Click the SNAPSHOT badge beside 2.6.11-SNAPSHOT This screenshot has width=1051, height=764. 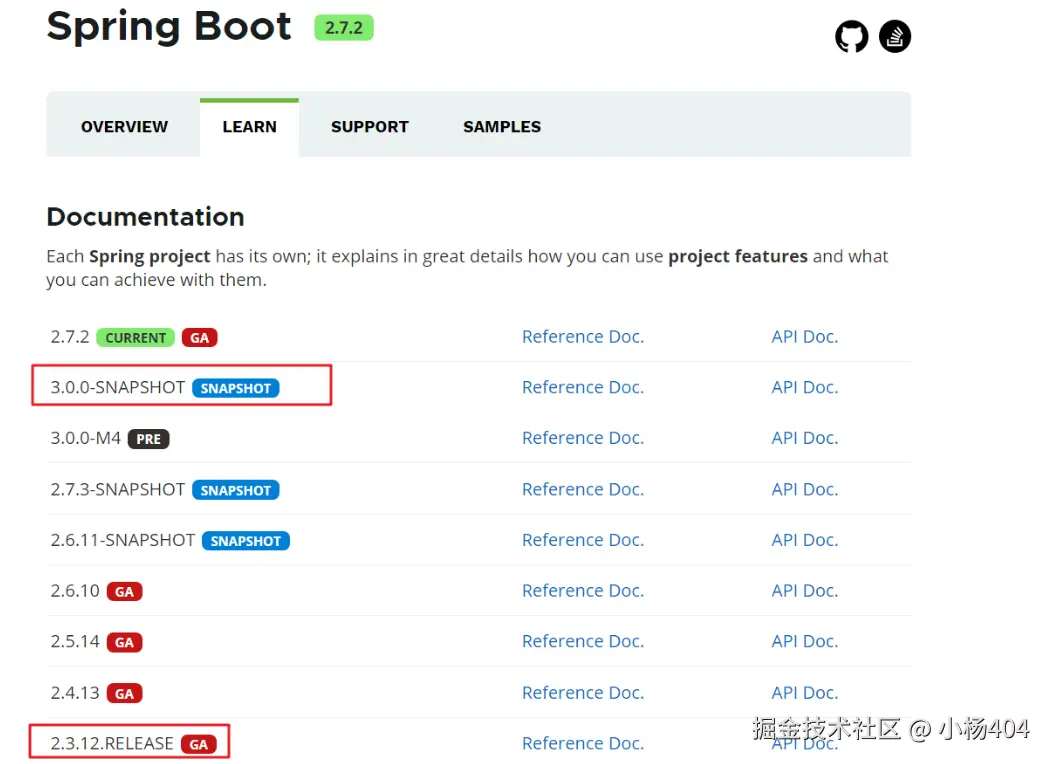click(x=245, y=541)
